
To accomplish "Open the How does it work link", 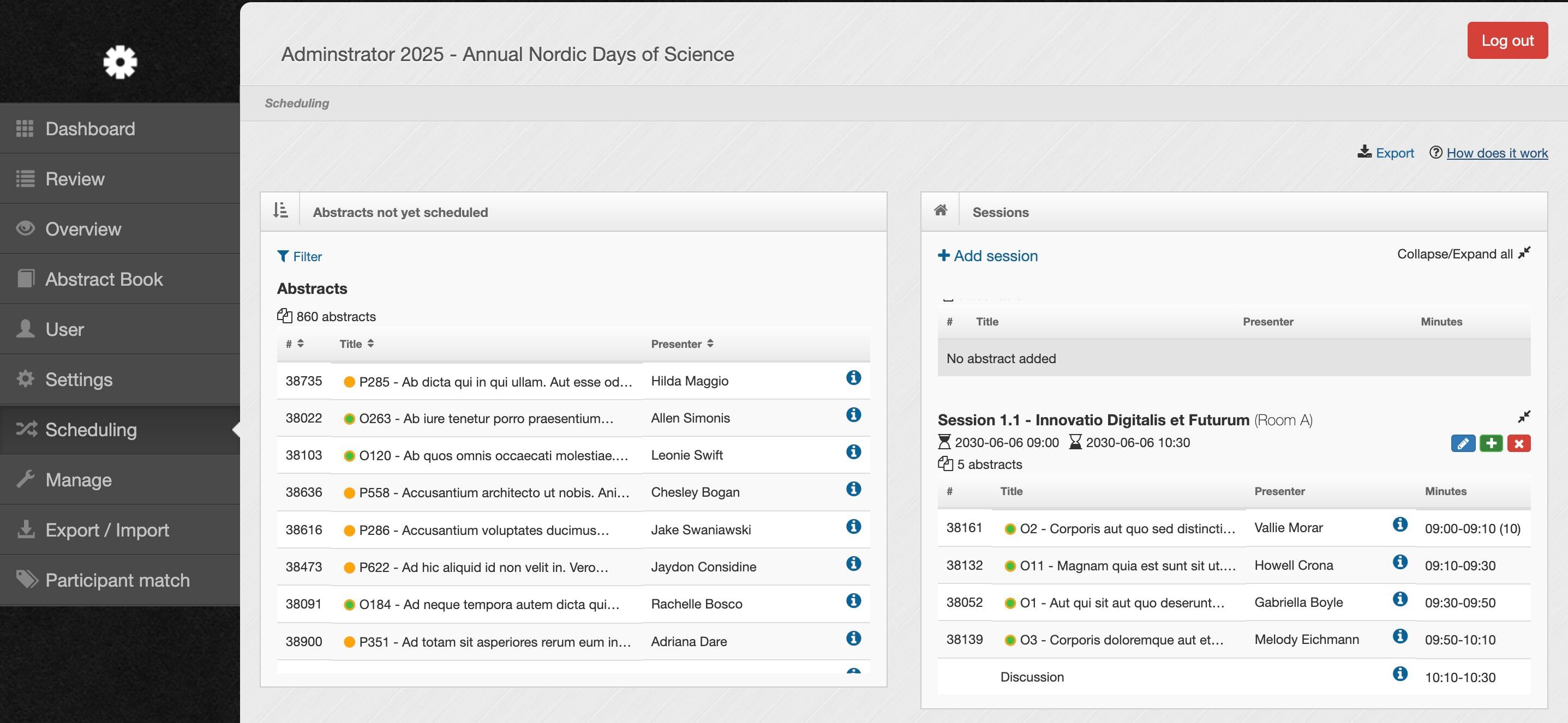I will tap(1497, 153).
